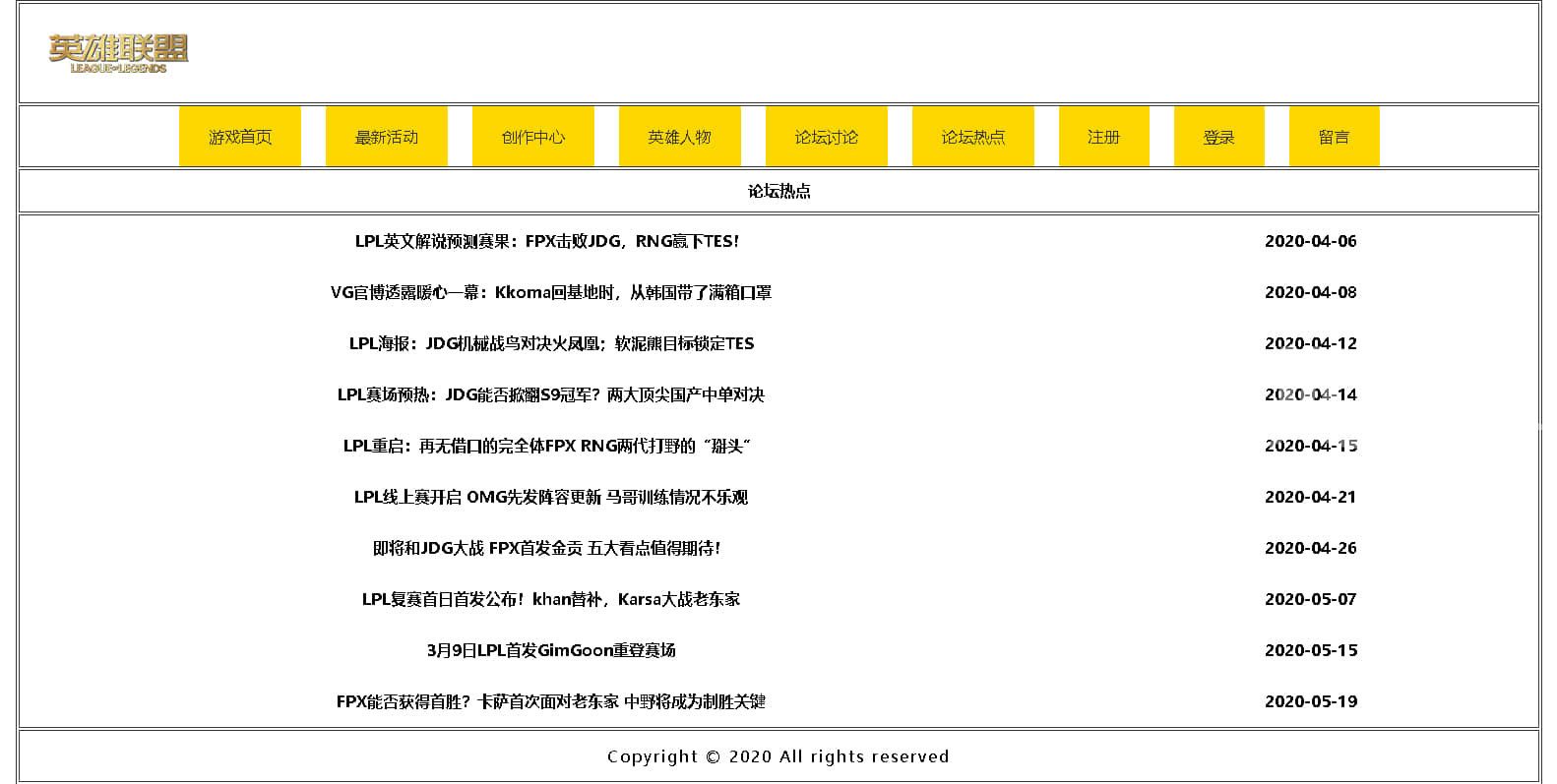Open the post about FPX击败JDG prediction
The width and height of the screenshot is (1557, 784).
(546, 241)
